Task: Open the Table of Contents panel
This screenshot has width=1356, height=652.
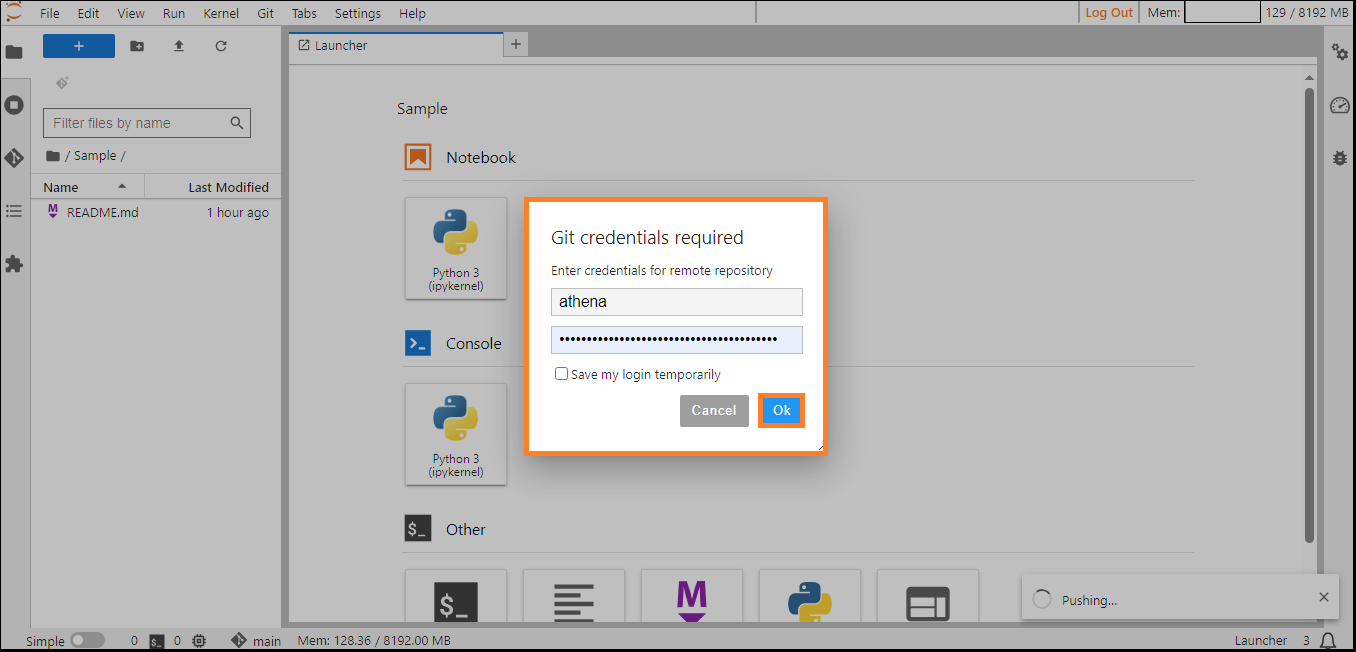Action: click(14, 211)
